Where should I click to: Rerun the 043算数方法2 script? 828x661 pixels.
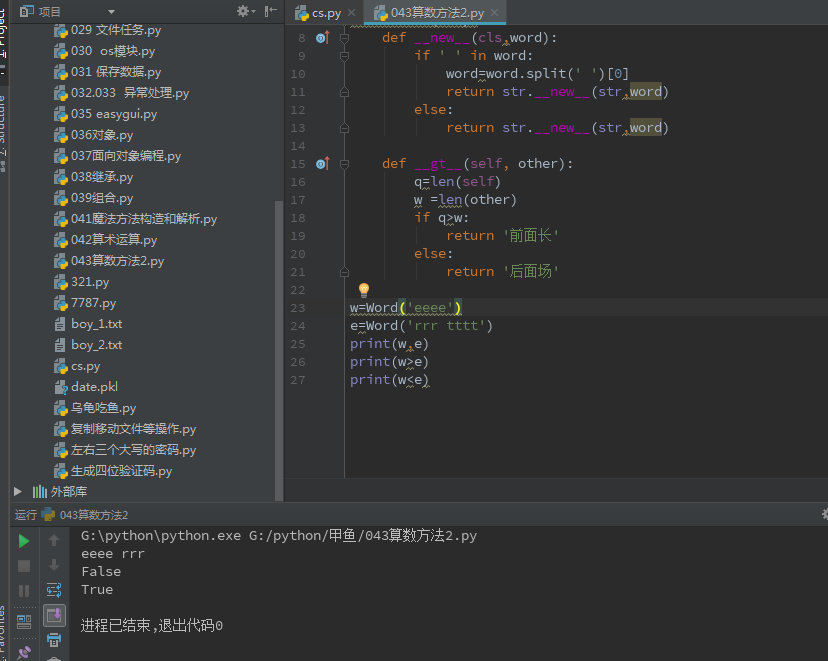[x=24, y=541]
